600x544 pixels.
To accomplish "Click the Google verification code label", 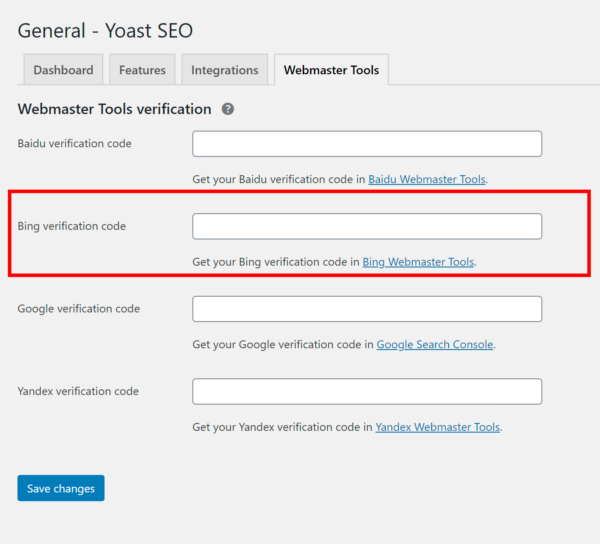I will 79,309.
